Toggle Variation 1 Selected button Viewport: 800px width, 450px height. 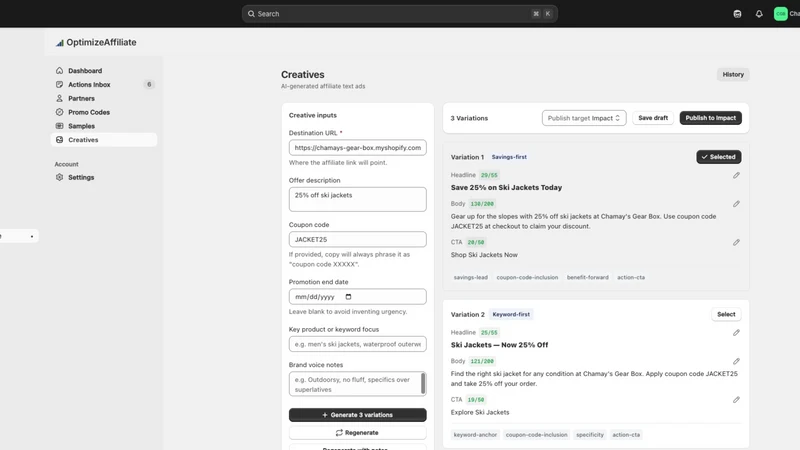click(718, 157)
